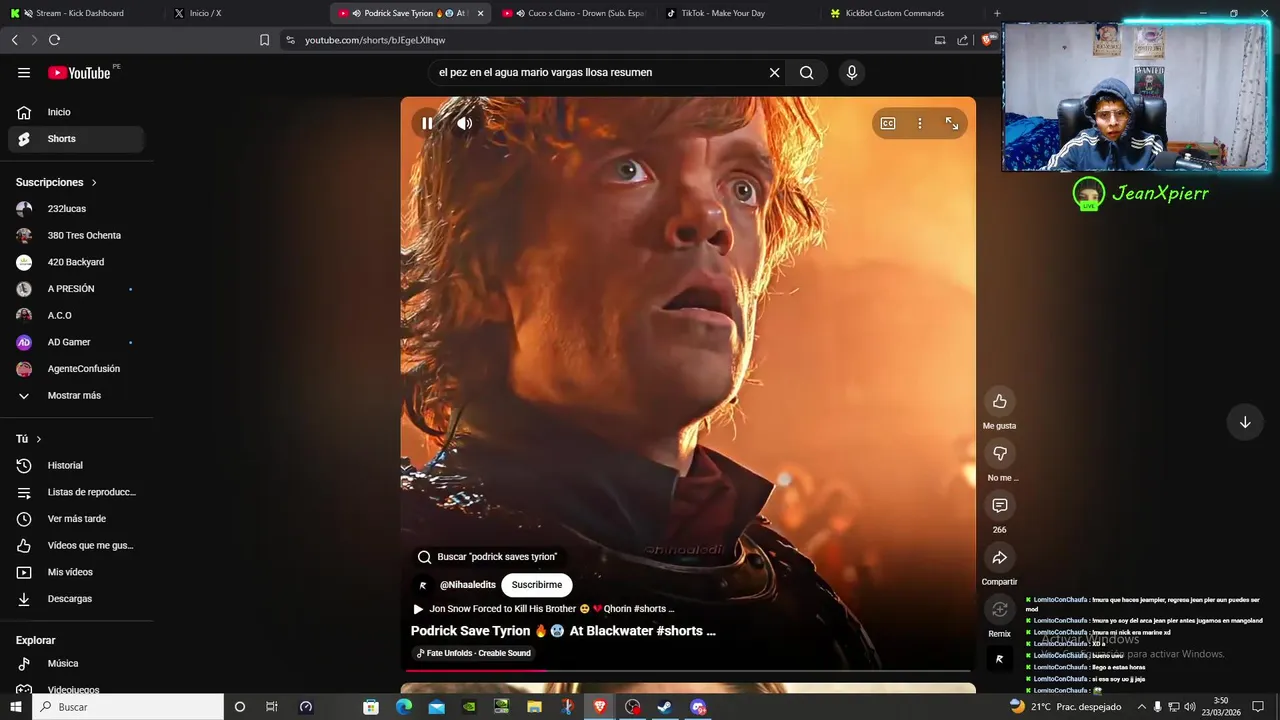Click the Short's red progress bar

click(x=688, y=671)
